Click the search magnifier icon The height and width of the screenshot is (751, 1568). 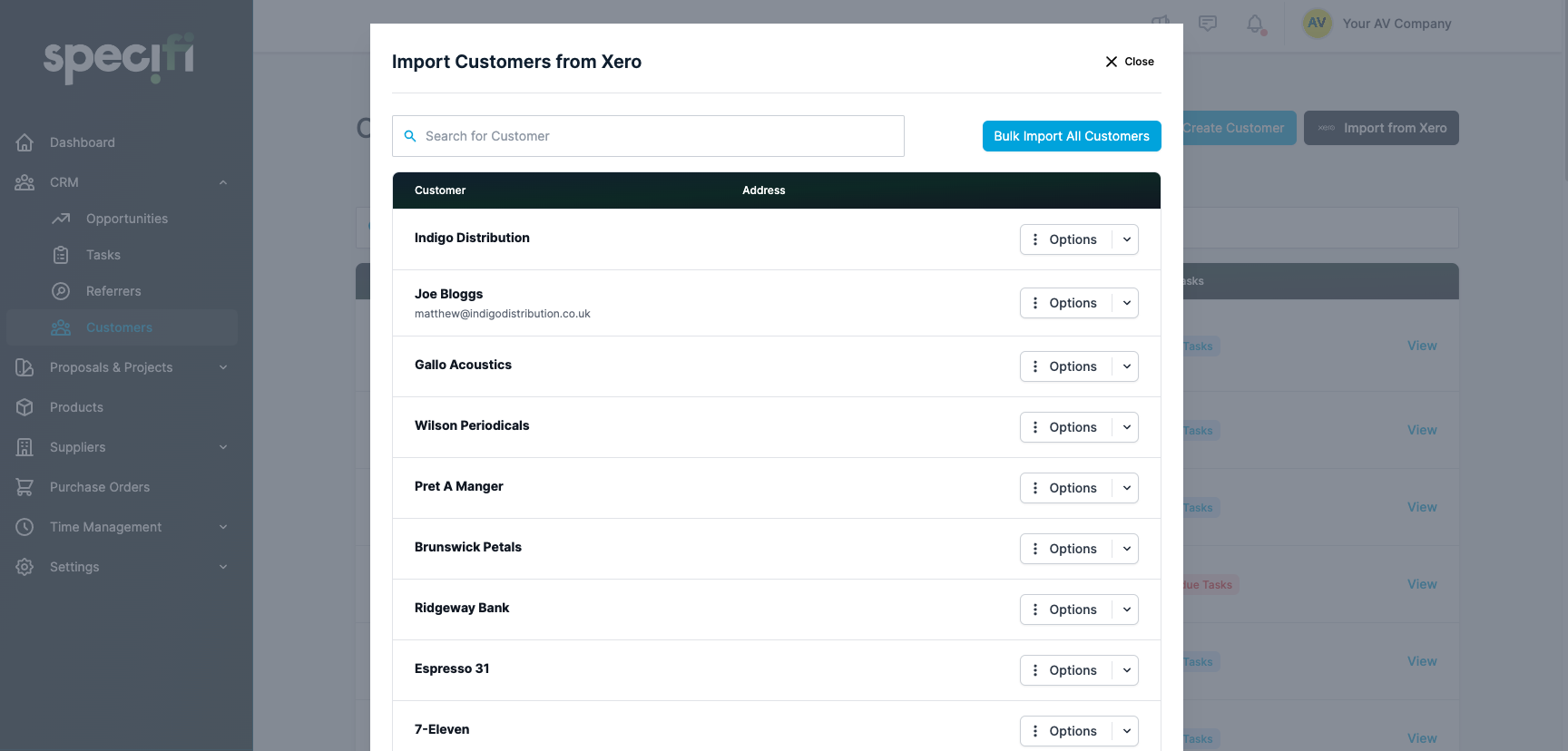410,136
